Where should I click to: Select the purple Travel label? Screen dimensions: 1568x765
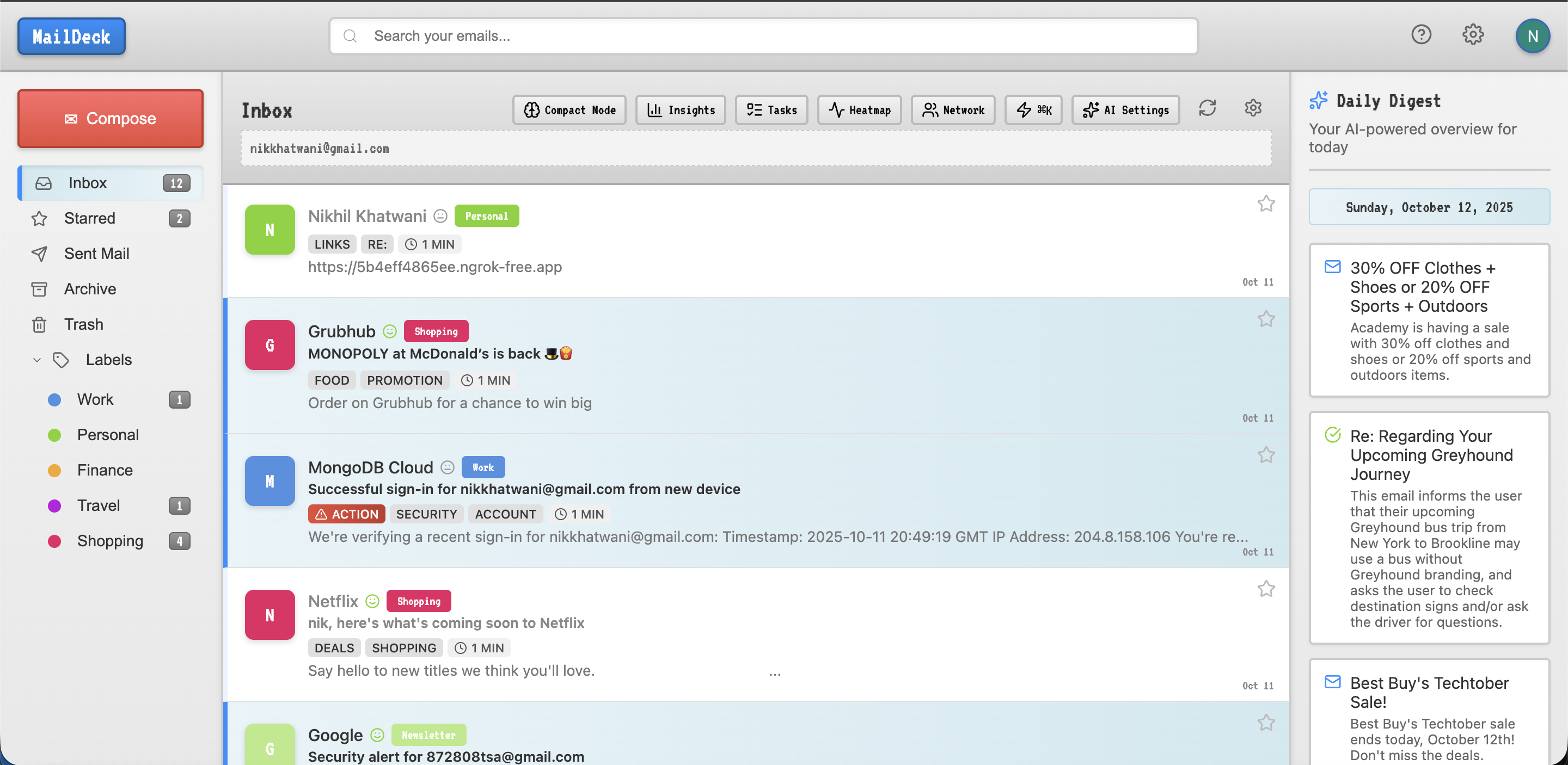[98, 505]
